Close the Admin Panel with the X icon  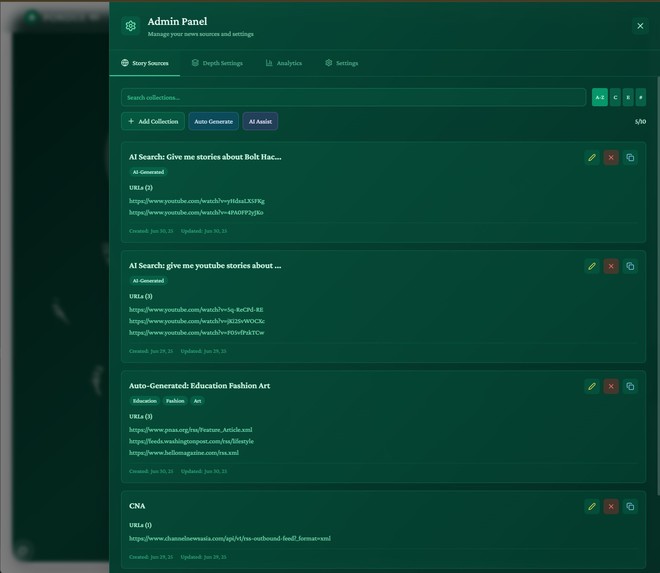pos(640,26)
